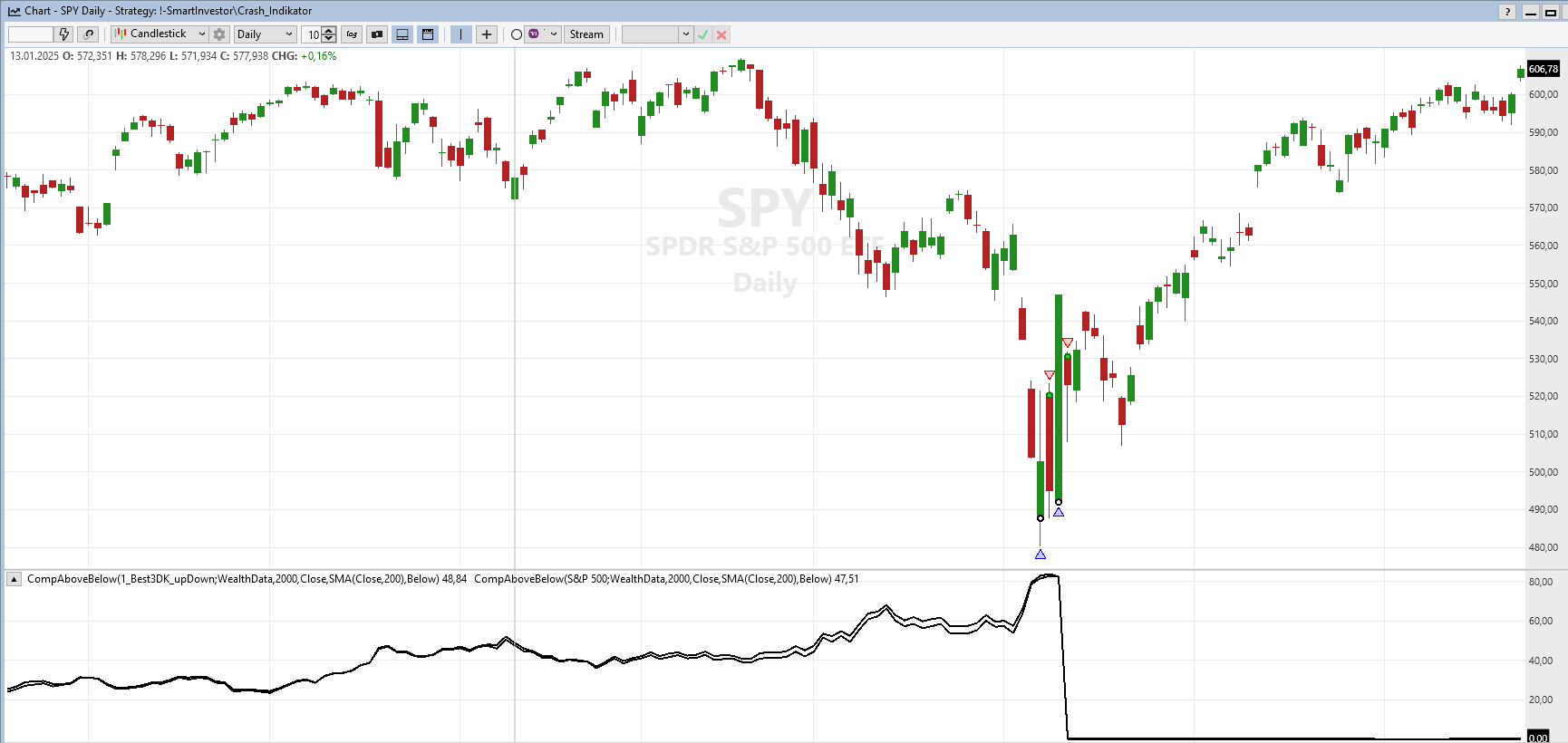Image resolution: width=1568 pixels, height=743 pixels.
Task: Toggle log scale button
Action: [x=352, y=34]
